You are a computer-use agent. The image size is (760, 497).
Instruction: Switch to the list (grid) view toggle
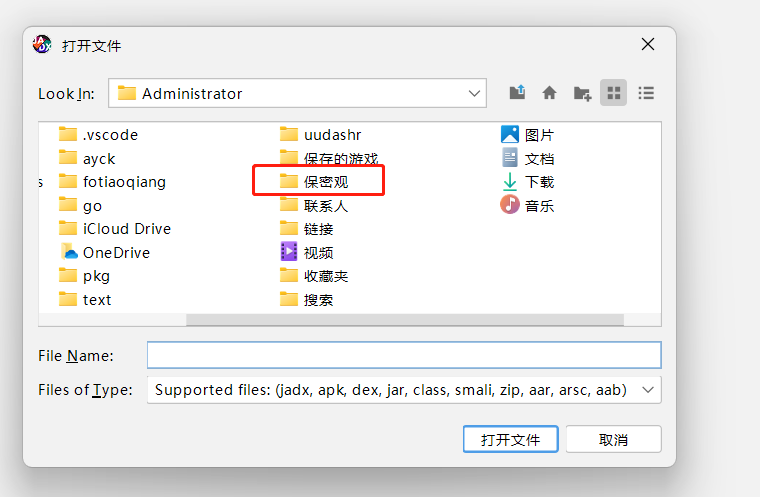click(x=614, y=93)
